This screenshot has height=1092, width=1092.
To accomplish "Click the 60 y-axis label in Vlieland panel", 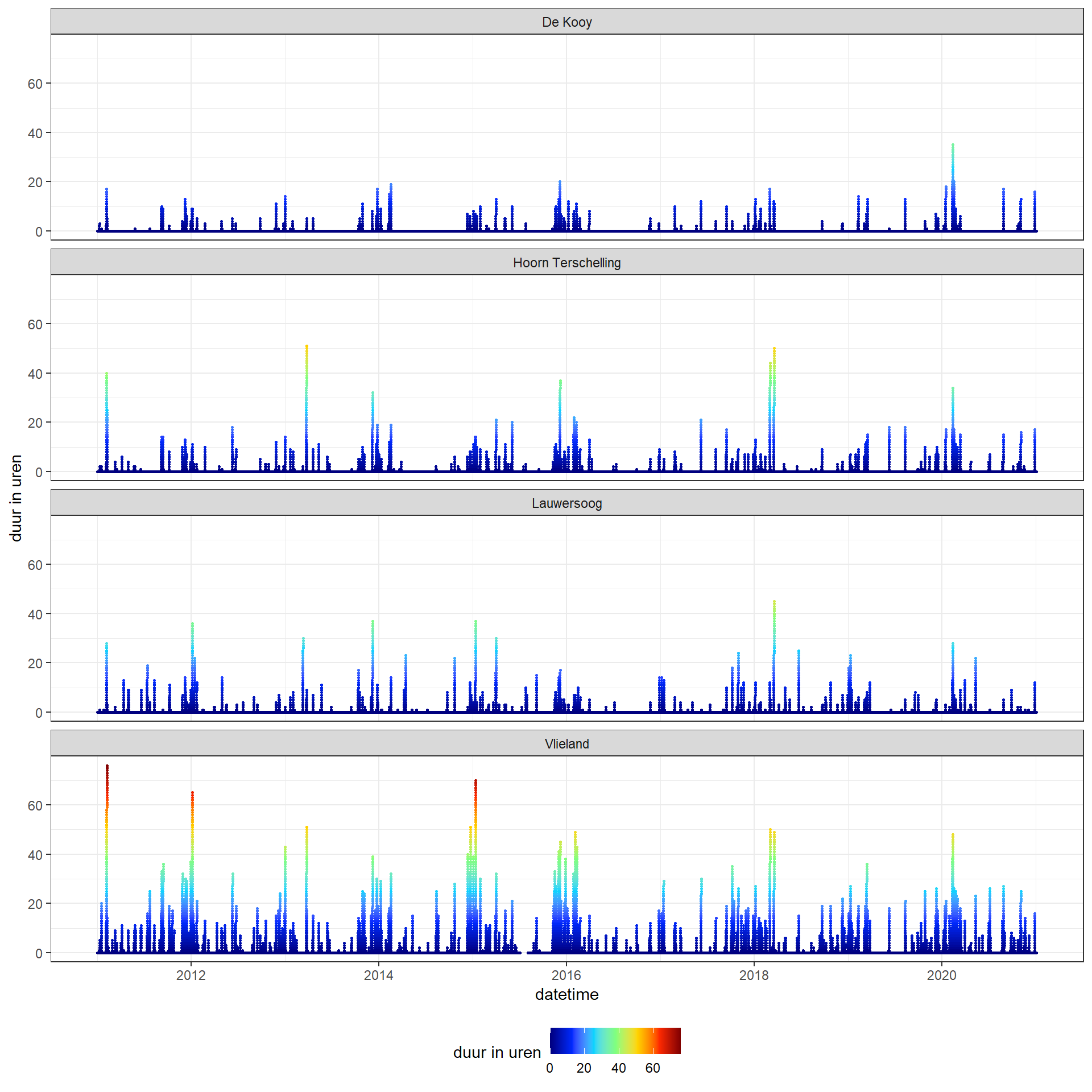I will (35, 805).
